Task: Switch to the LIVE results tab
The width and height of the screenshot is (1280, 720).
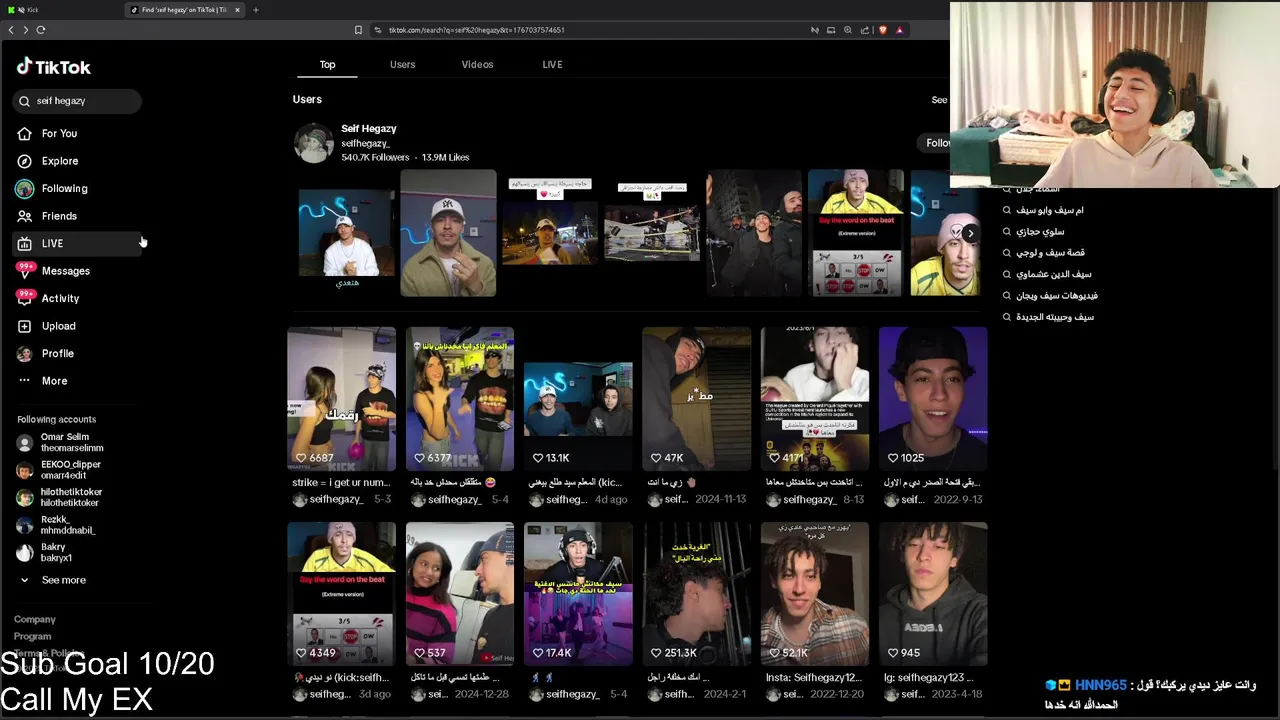Action: pyautogui.click(x=552, y=64)
